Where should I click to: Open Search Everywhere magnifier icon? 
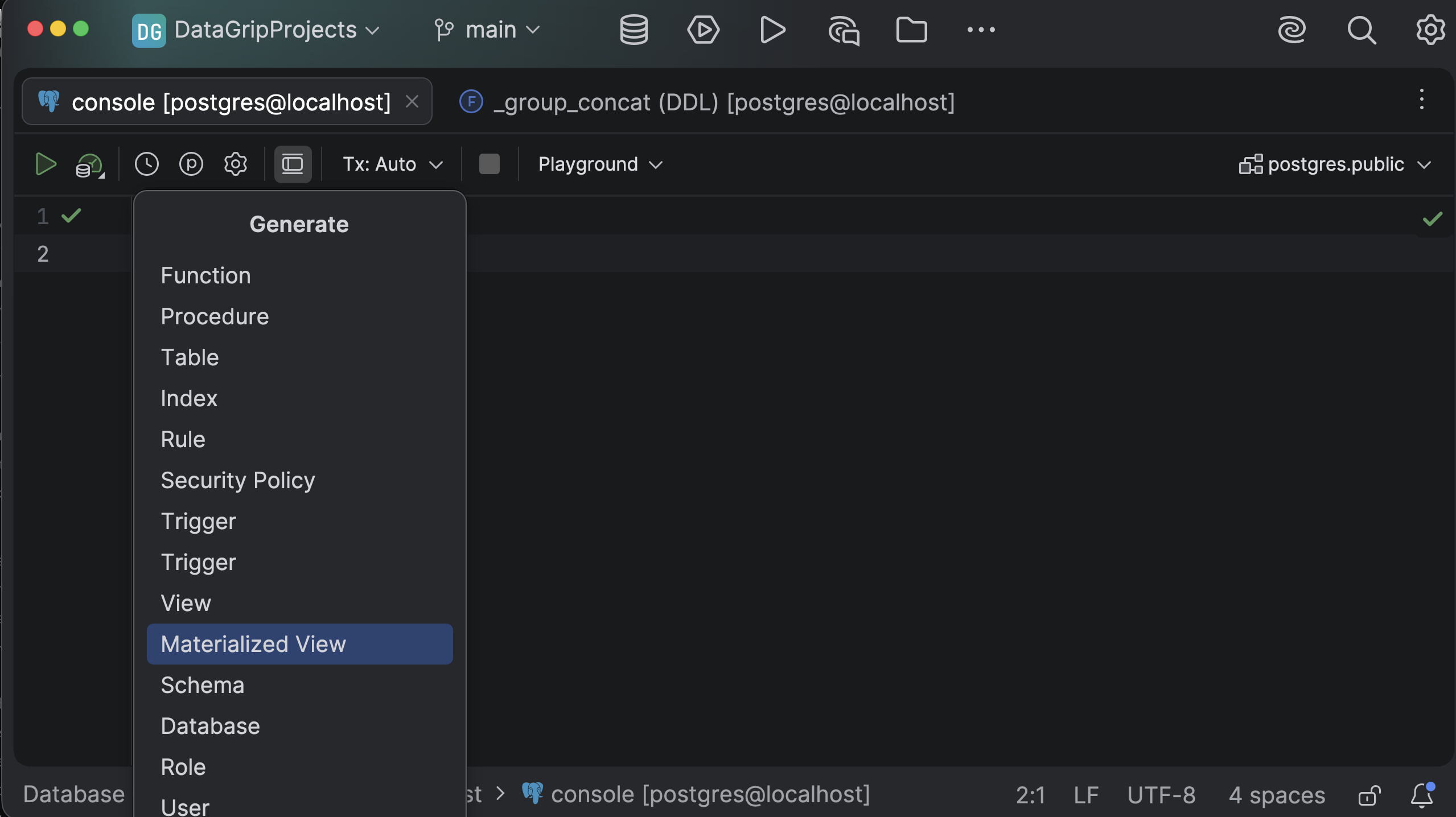tap(1361, 30)
